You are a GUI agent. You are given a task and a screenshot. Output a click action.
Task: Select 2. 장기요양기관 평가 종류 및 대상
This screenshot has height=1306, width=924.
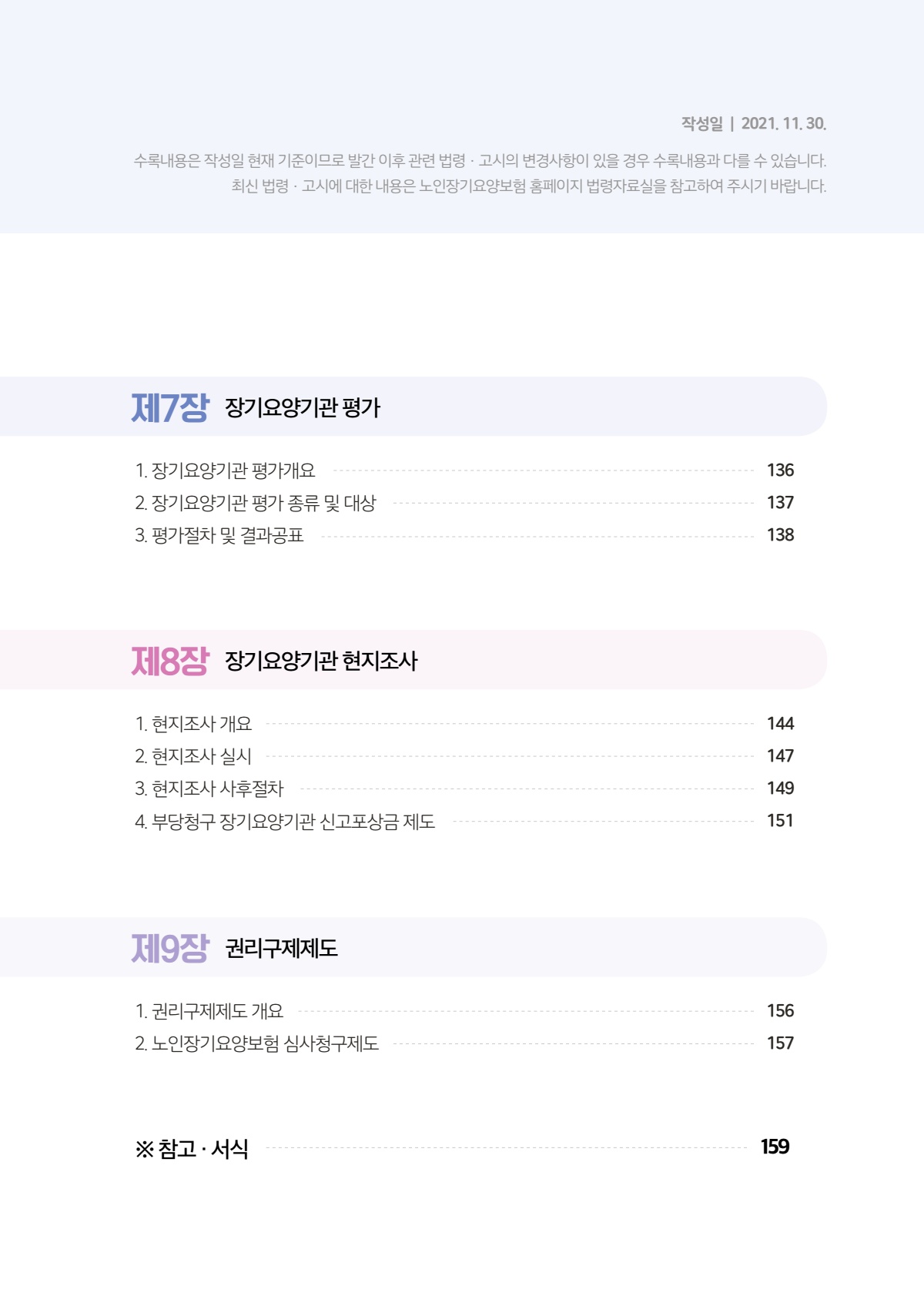[x=256, y=503]
